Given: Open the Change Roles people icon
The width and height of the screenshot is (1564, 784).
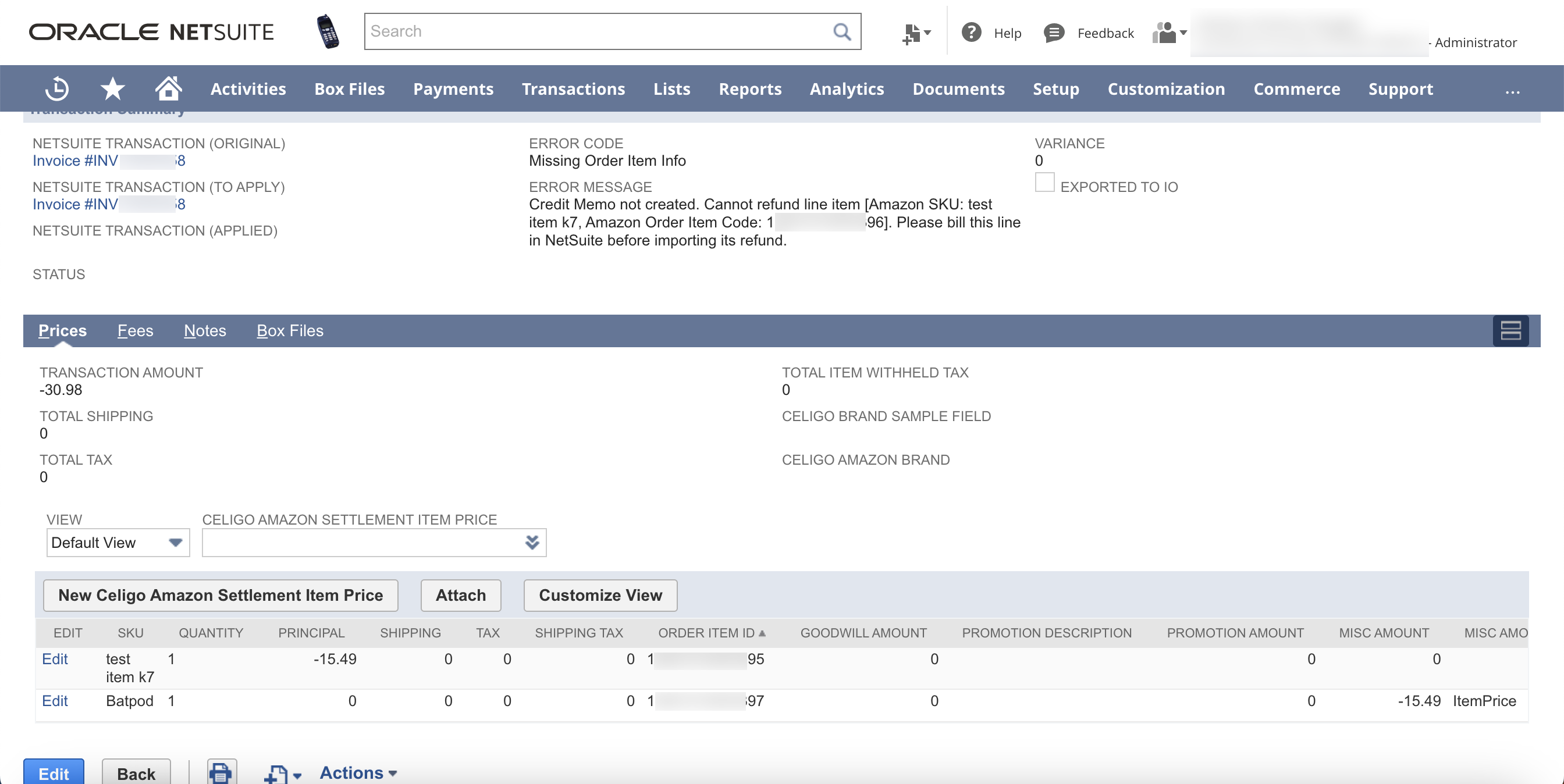Looking at the screenshot, I should coord(1169,33).
